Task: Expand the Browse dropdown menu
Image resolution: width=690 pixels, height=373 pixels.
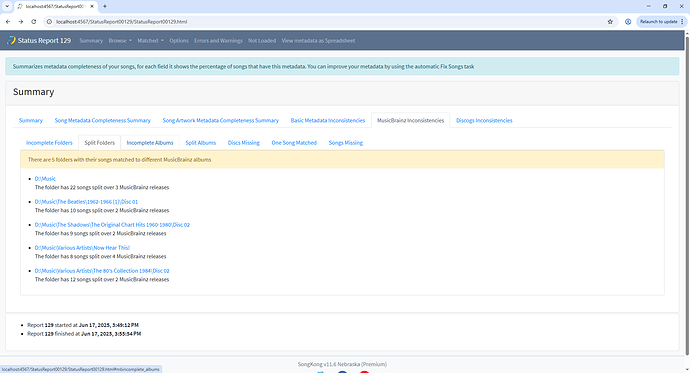Action: coord(120,40)
